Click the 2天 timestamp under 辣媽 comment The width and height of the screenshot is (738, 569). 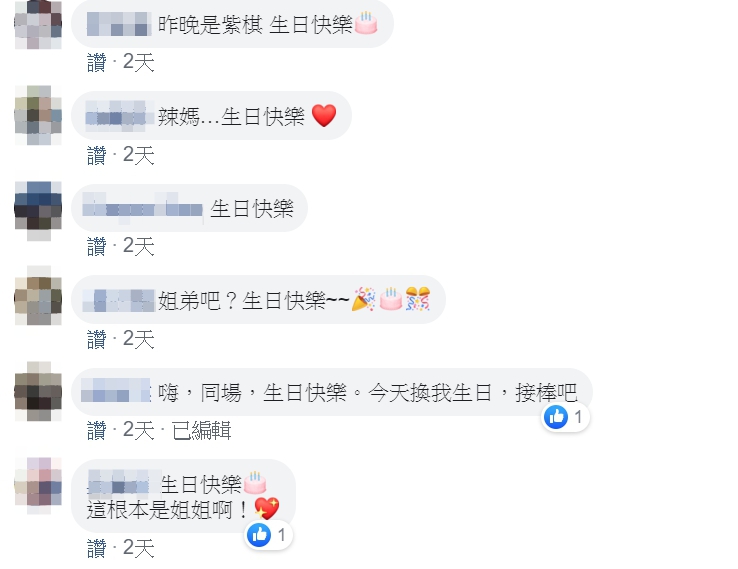[138, 155]
